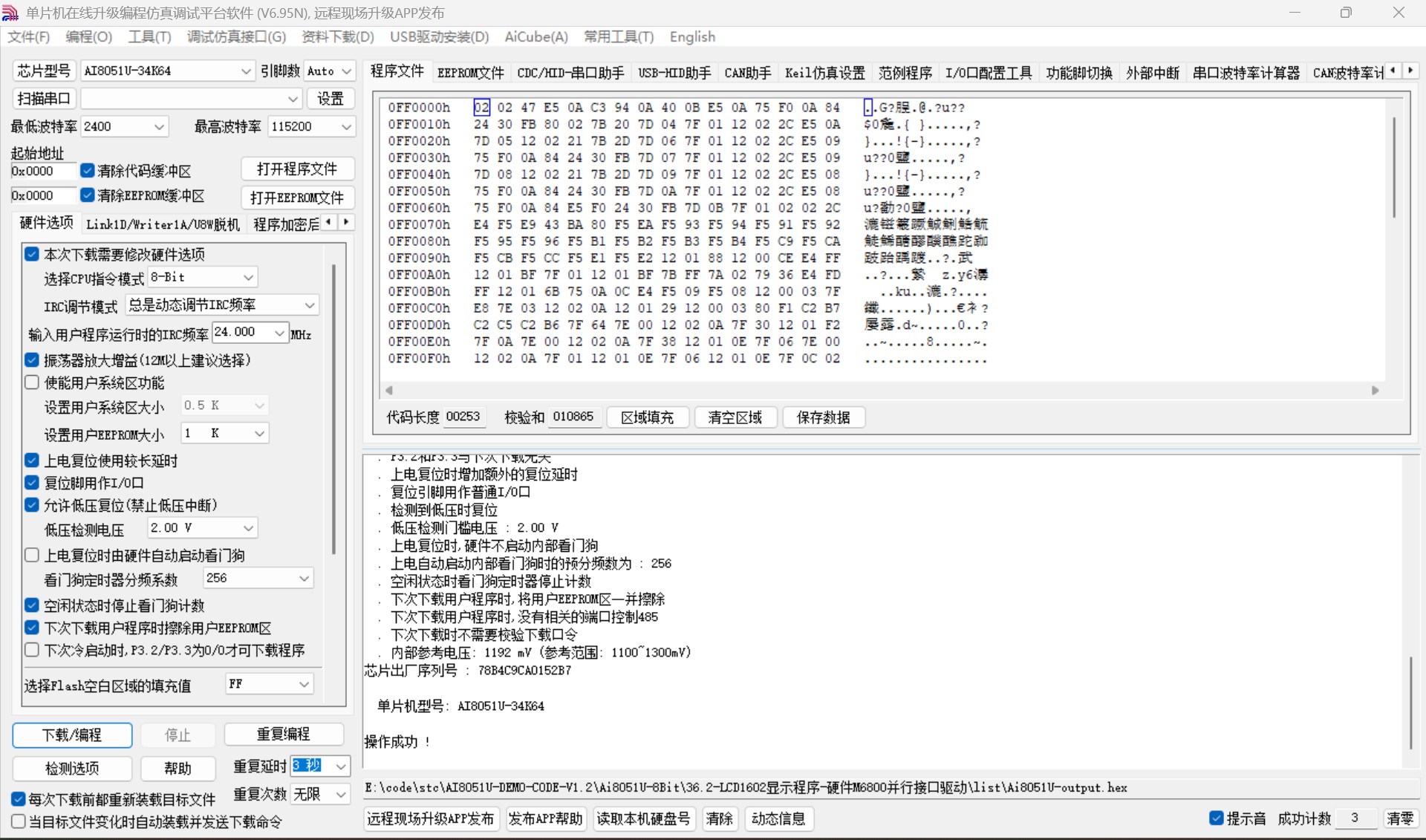
Task: Toggle 清除代码缓冲区 checkbox
Action: click(x=88, y=171)
